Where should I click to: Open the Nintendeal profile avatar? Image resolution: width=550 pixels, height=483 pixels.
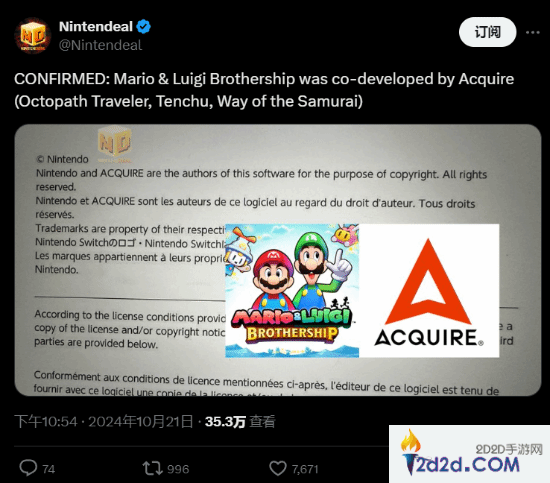pyautogui.click(x=32, y=35)
